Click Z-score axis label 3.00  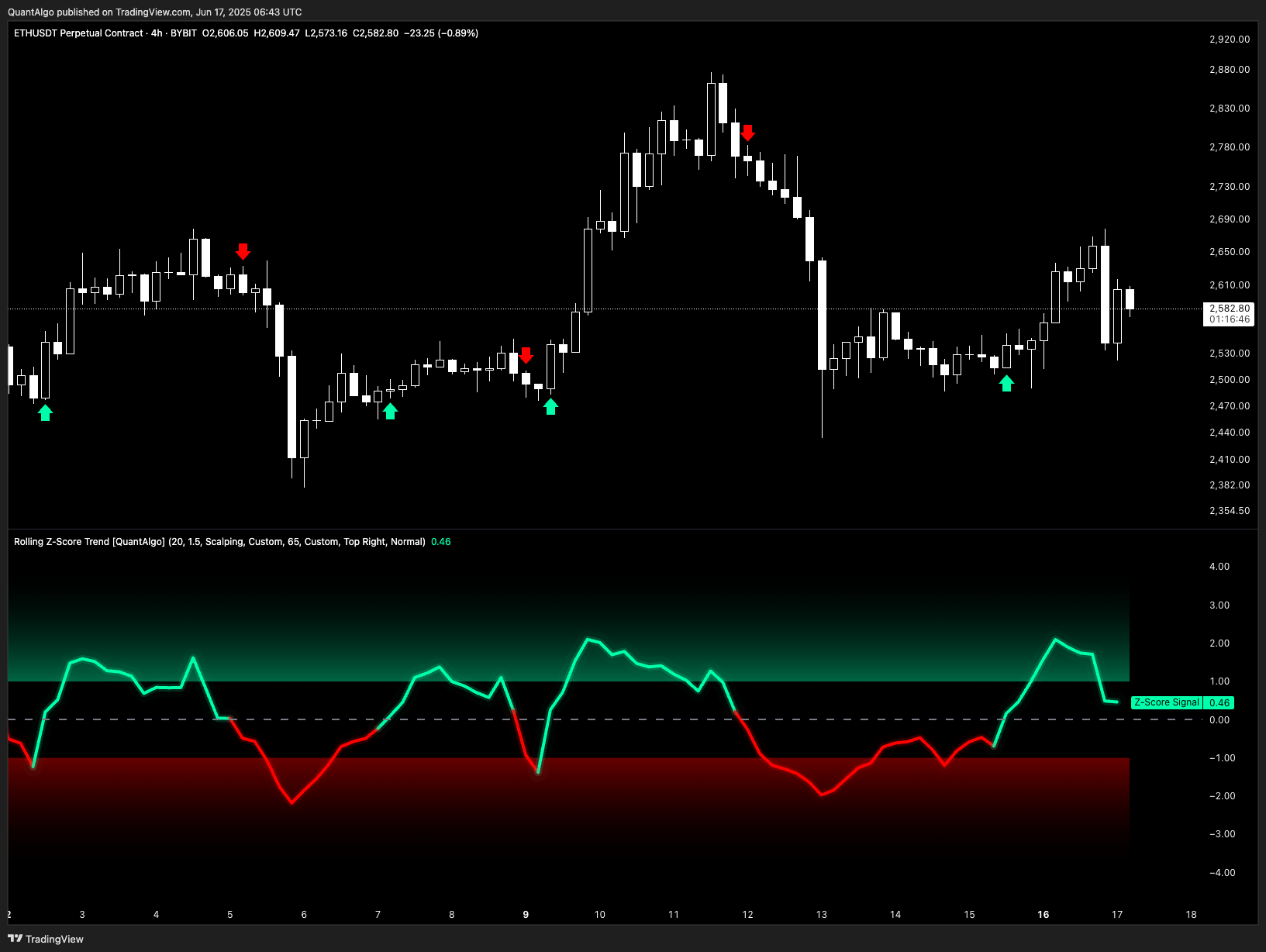[x=1219, y=605]
